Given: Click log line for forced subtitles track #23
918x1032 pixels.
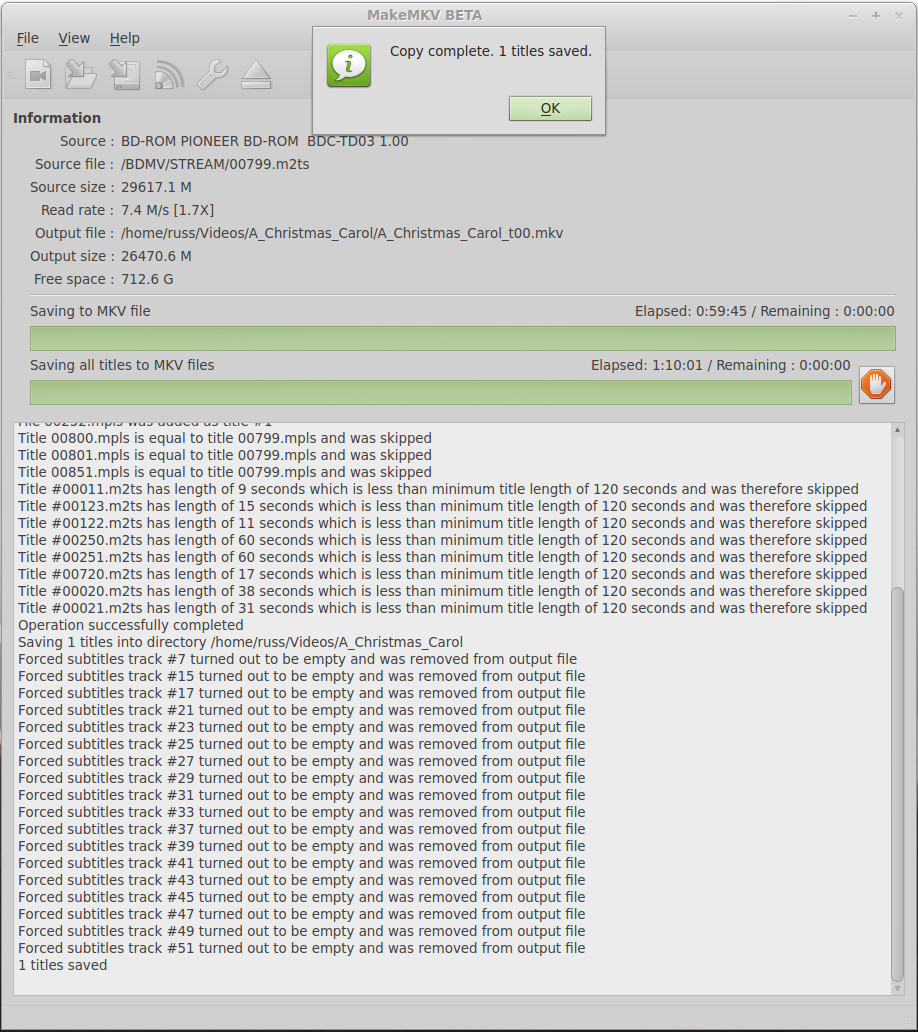Looking at the screenshot, I should click(301, 727).
